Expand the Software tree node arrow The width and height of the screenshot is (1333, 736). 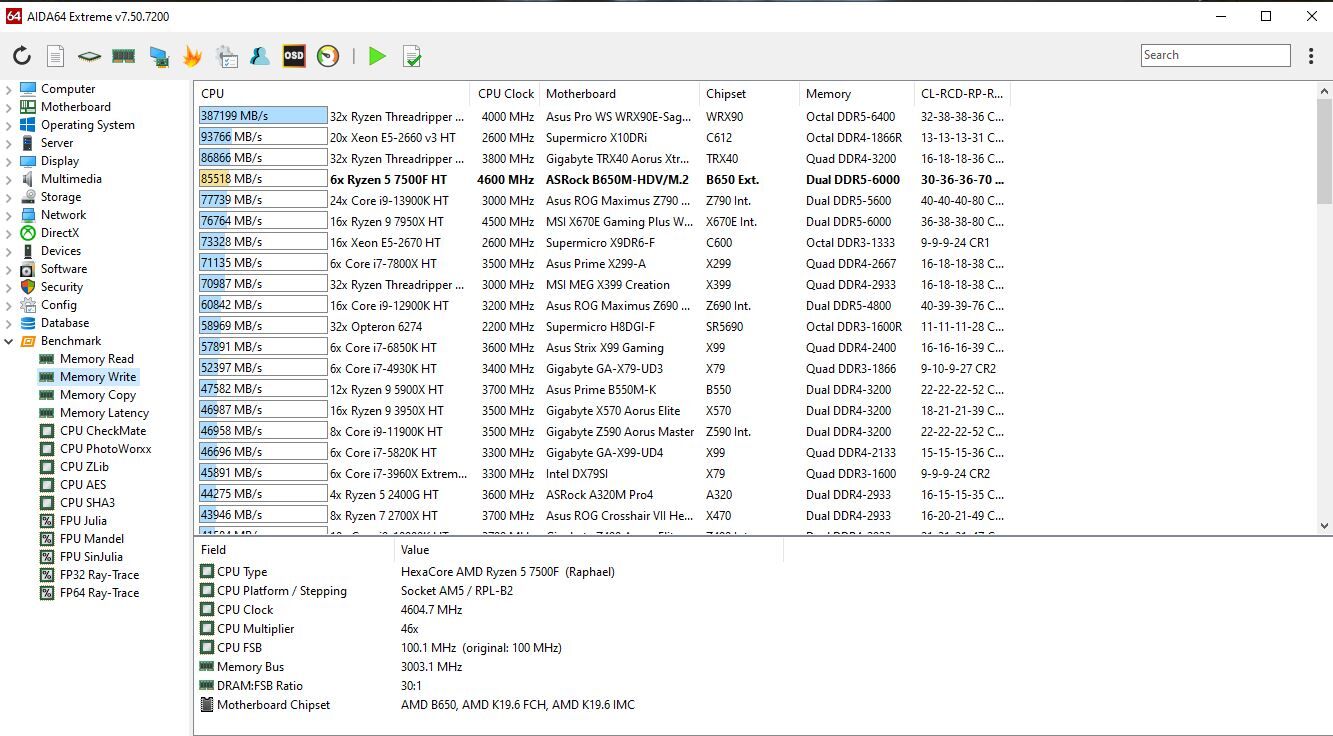pyautogui.click(x=9, y=269)
